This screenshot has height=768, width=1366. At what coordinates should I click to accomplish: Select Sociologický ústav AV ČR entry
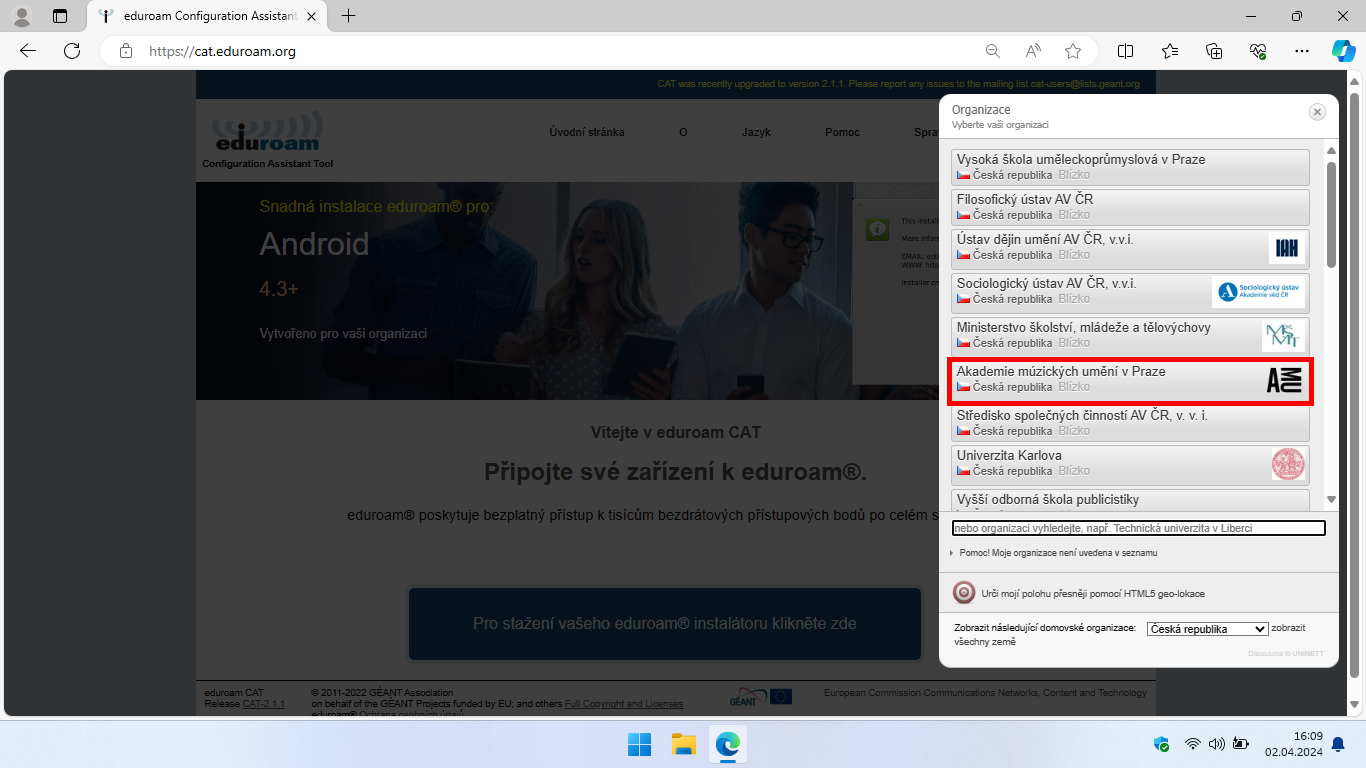1130,292
